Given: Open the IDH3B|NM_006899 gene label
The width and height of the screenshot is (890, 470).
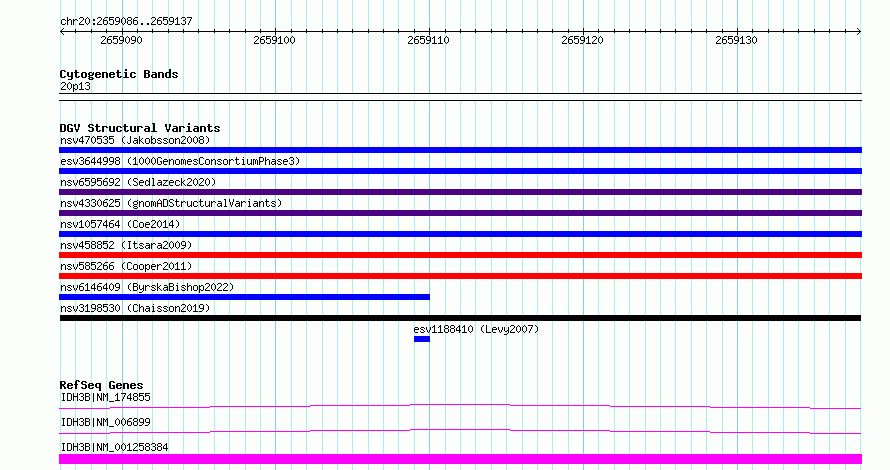Looking at the screenshot, I should coord(106,422).
